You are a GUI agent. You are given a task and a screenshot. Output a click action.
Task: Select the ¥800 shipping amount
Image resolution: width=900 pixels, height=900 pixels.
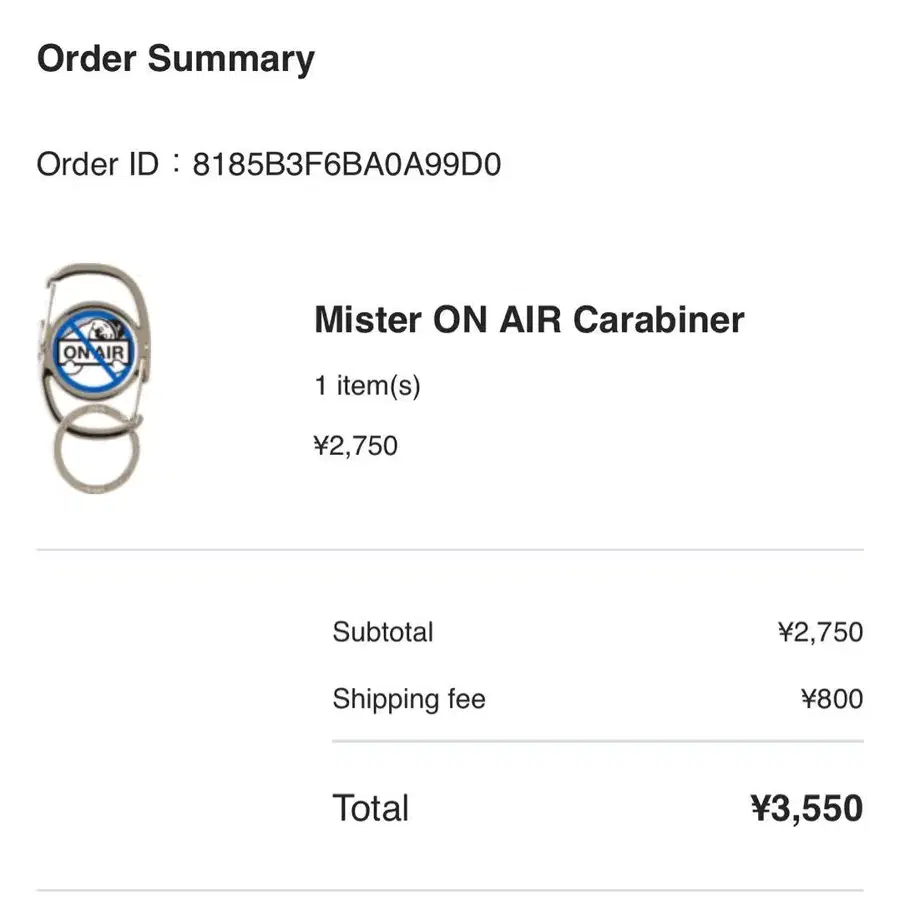(x=831, y=698)
